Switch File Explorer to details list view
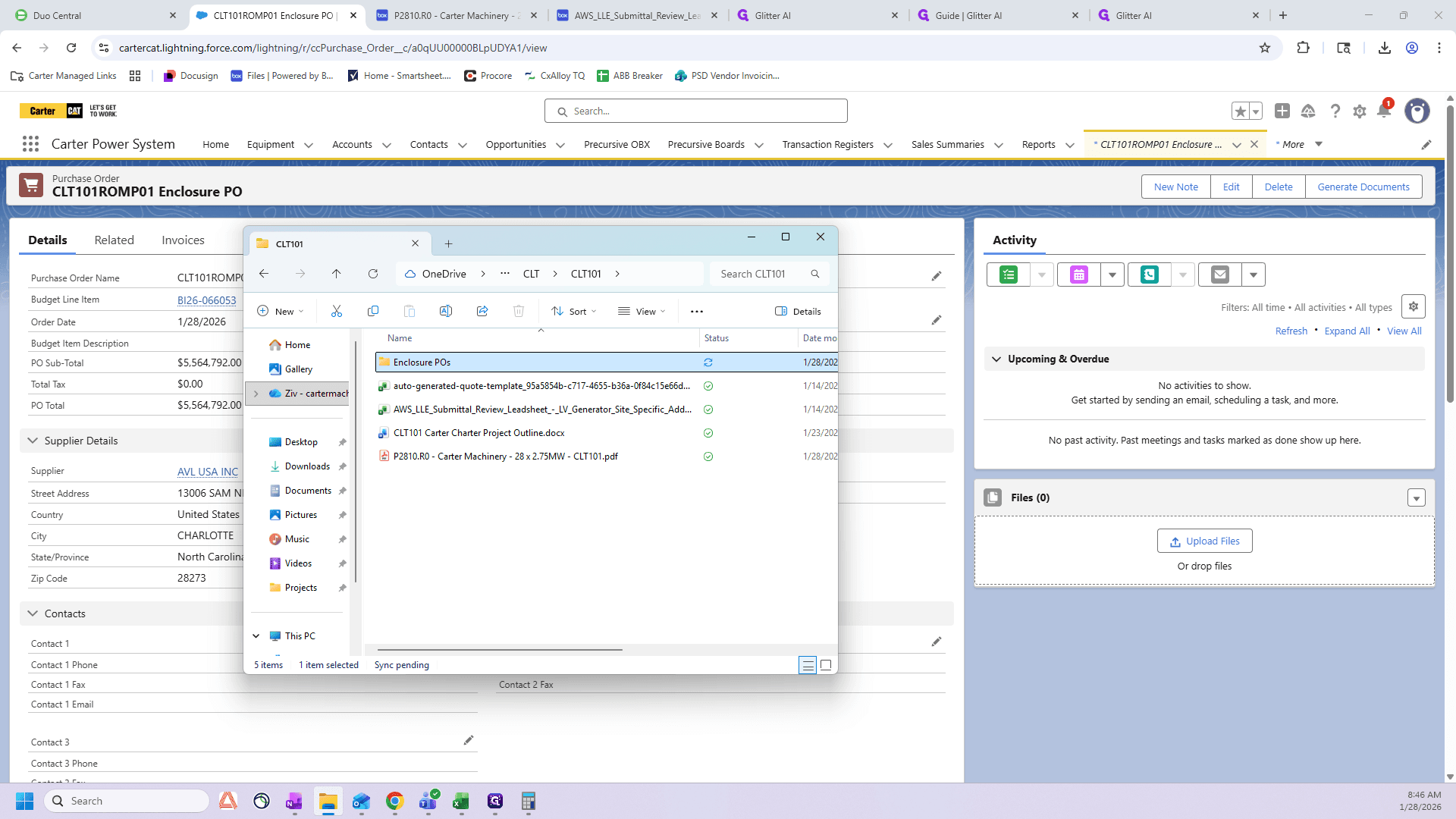Viewport: 1456px width, 819px height. point(808,665)
